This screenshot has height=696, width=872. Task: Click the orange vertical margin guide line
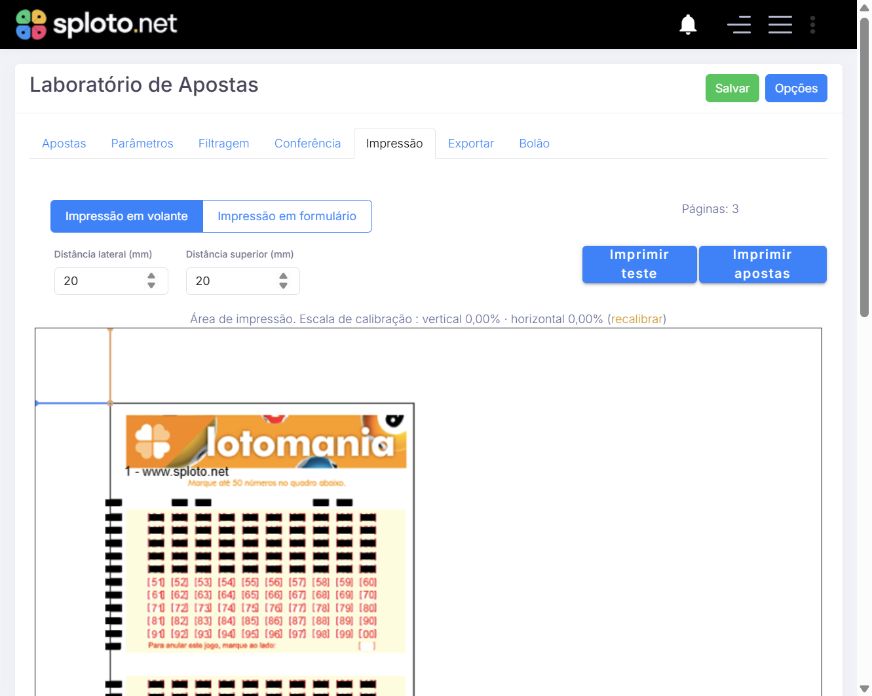pyautogui.click(x=110, y=366)
